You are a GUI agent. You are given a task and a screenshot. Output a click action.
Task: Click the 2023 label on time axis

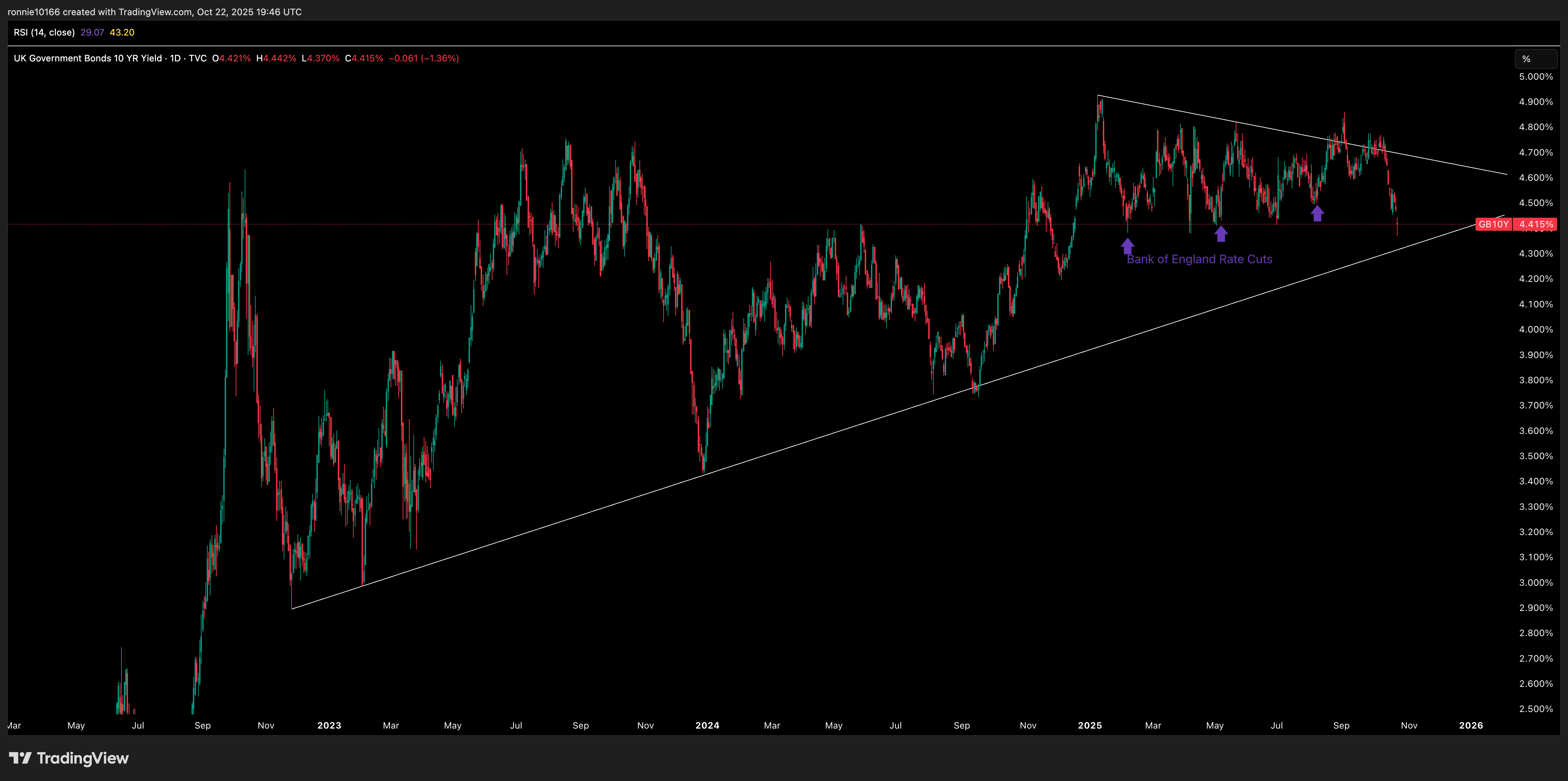[x=329, y=725]
